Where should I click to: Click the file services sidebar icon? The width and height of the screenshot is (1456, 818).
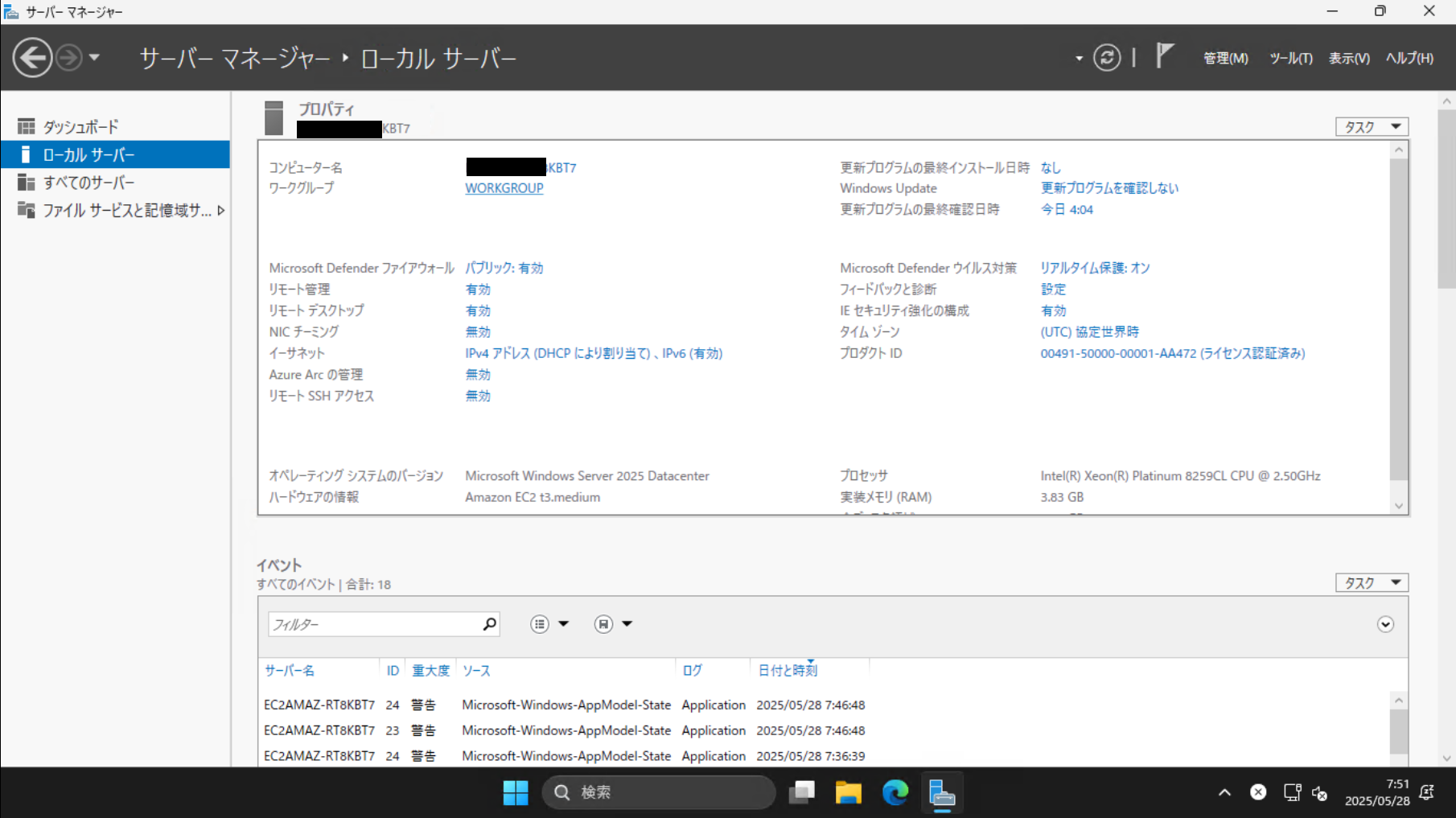[x=27, y=210]
